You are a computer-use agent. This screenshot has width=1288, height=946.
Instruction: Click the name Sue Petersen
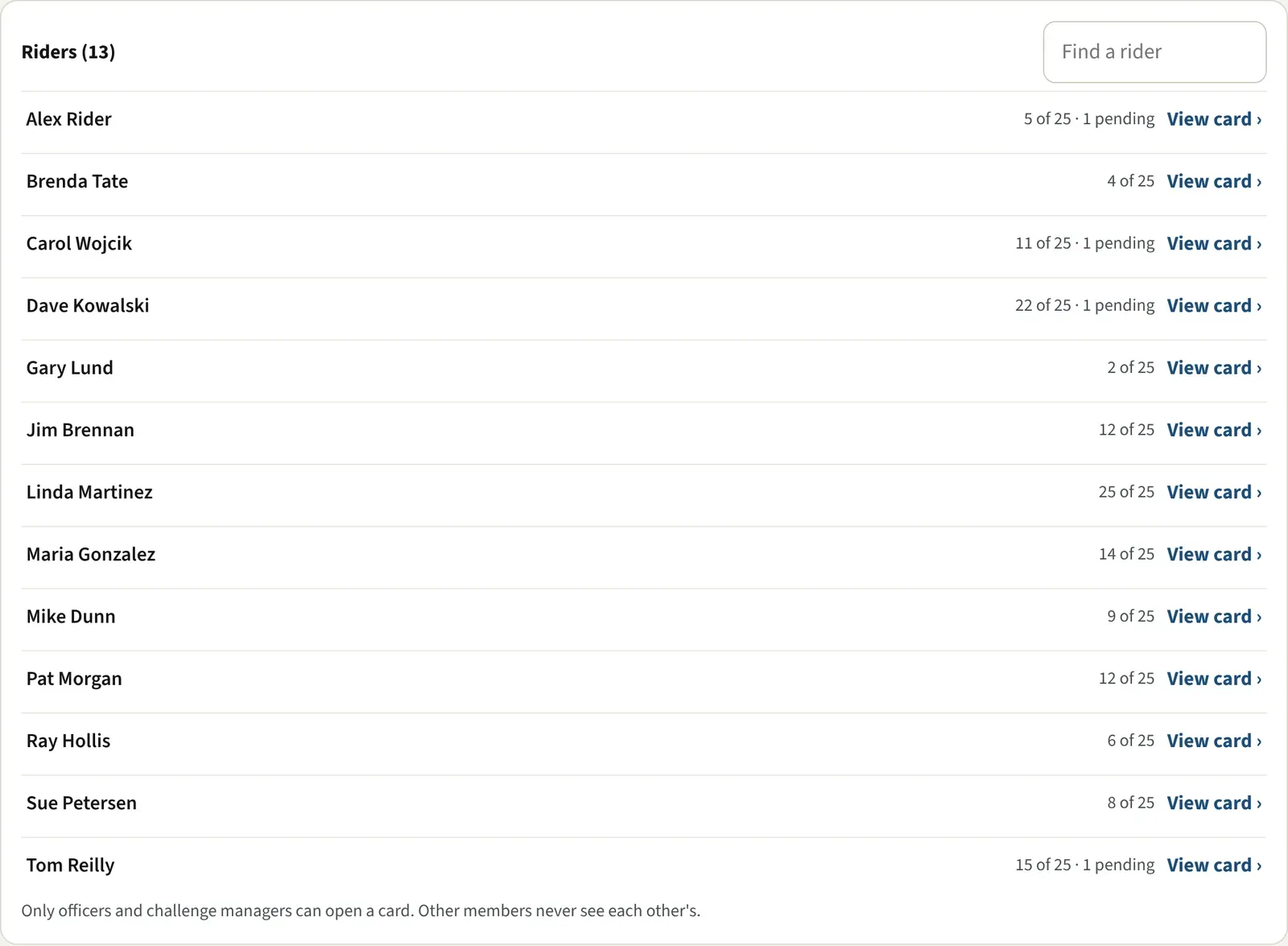coord(81,803)
